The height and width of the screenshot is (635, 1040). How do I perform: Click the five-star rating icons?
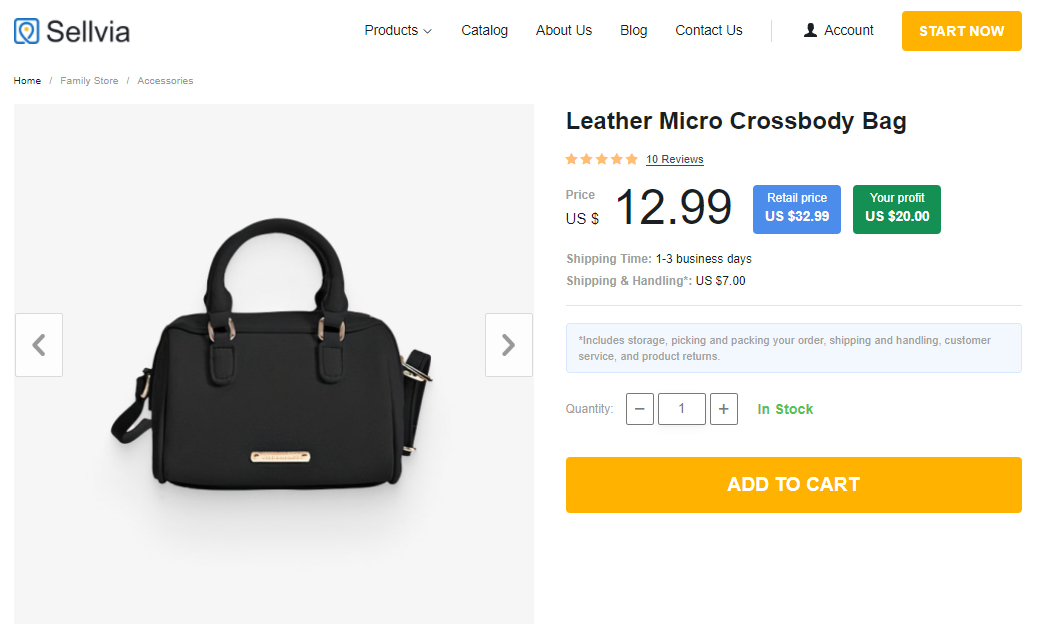601,159
